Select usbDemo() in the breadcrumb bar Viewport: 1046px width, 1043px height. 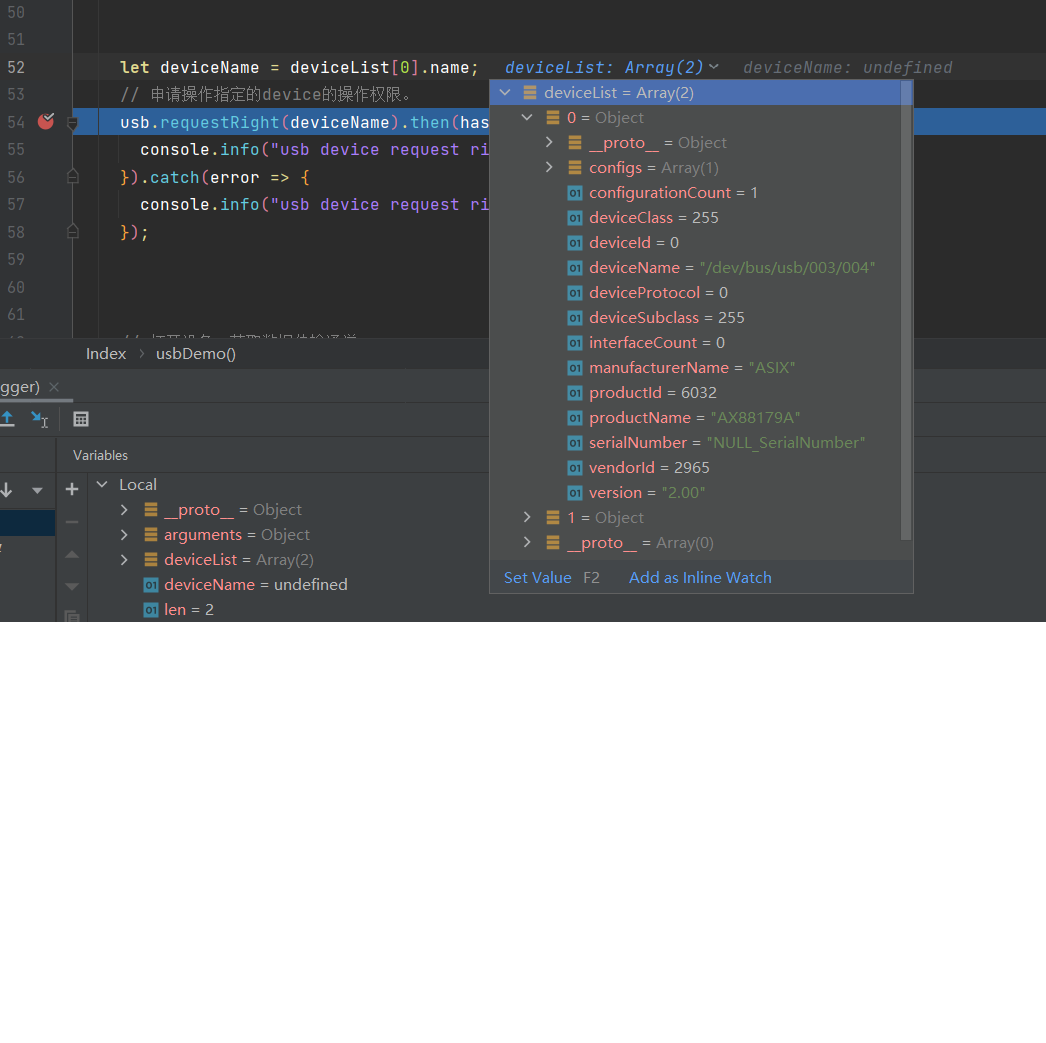point(196,353)
